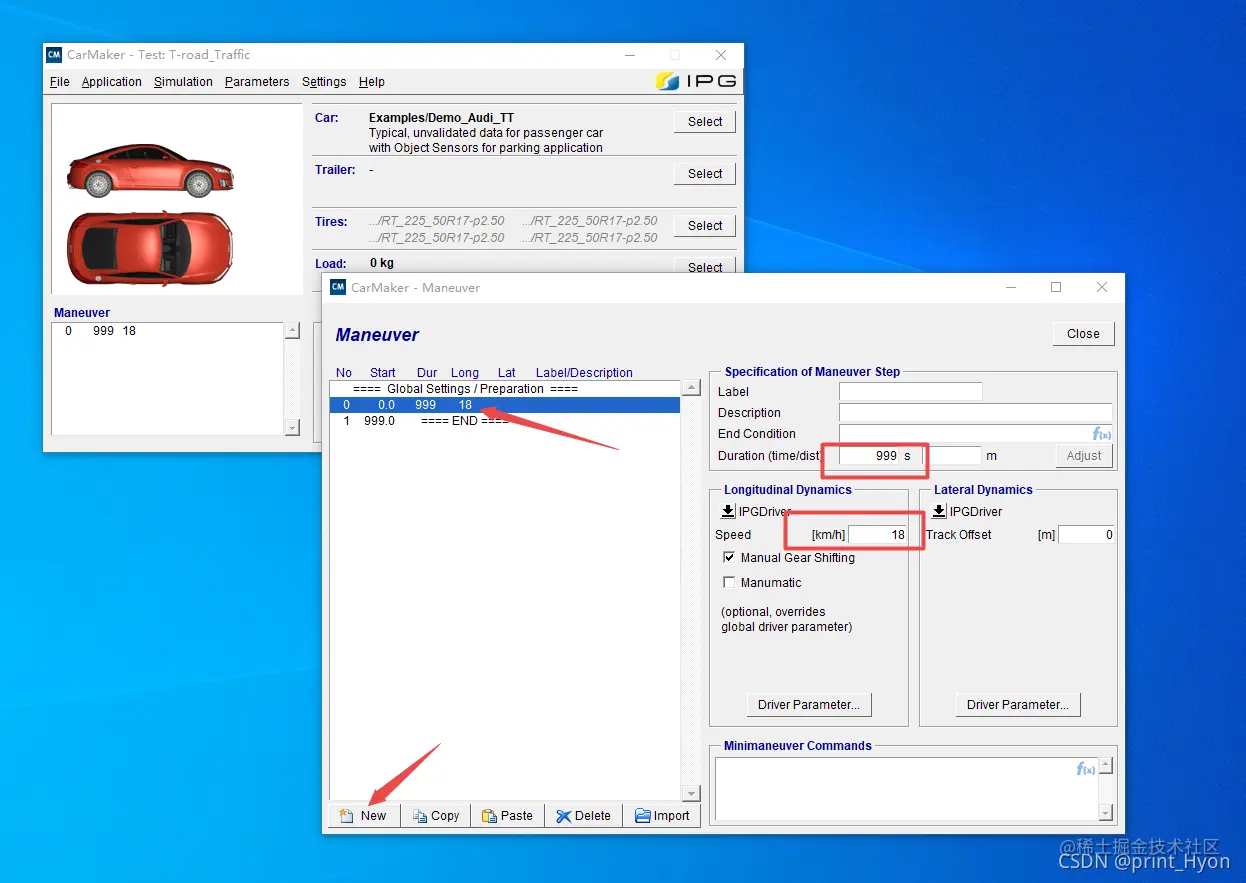This screenshot has width=1246, height=883.
Task: Open the File menu in CarMaker main window
Action: [x=60, y=82]
